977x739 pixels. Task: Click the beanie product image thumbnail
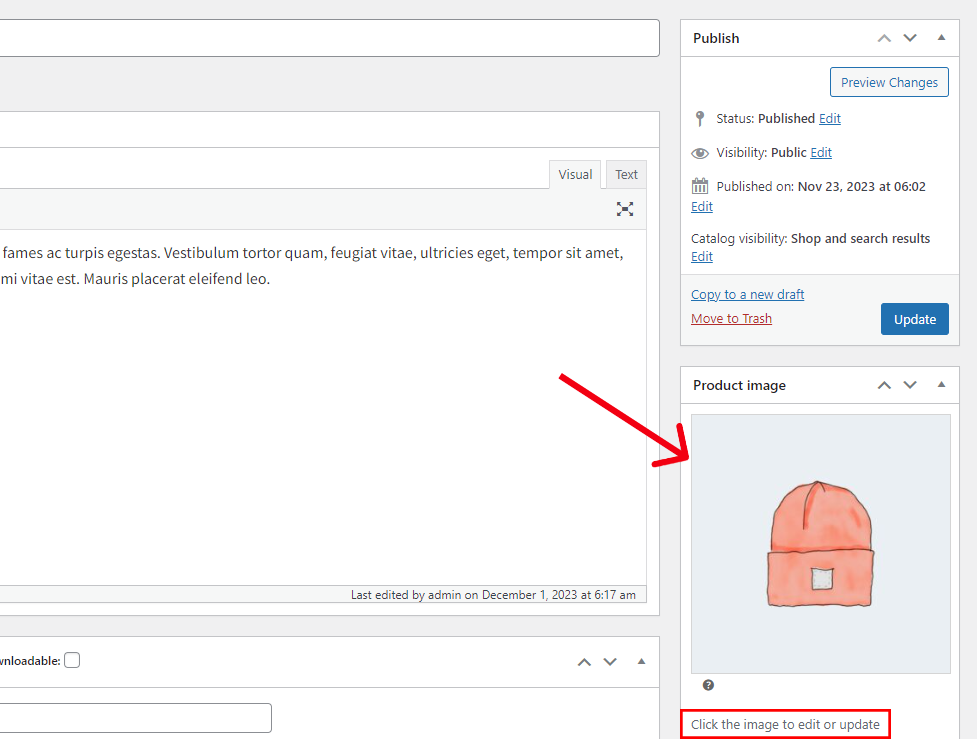tap(821, 544)
